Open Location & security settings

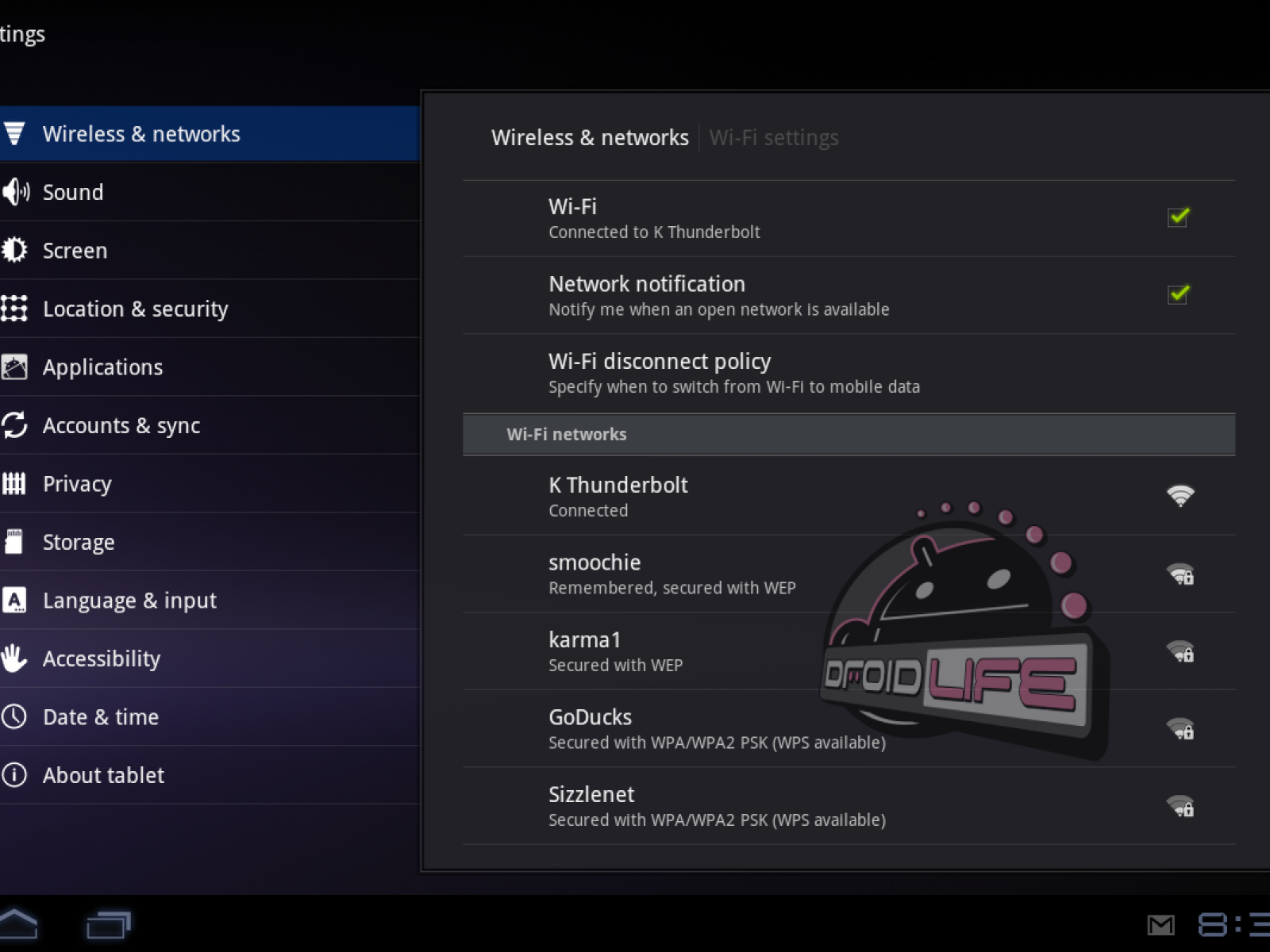pyautogui.click(x=135, y=309)
